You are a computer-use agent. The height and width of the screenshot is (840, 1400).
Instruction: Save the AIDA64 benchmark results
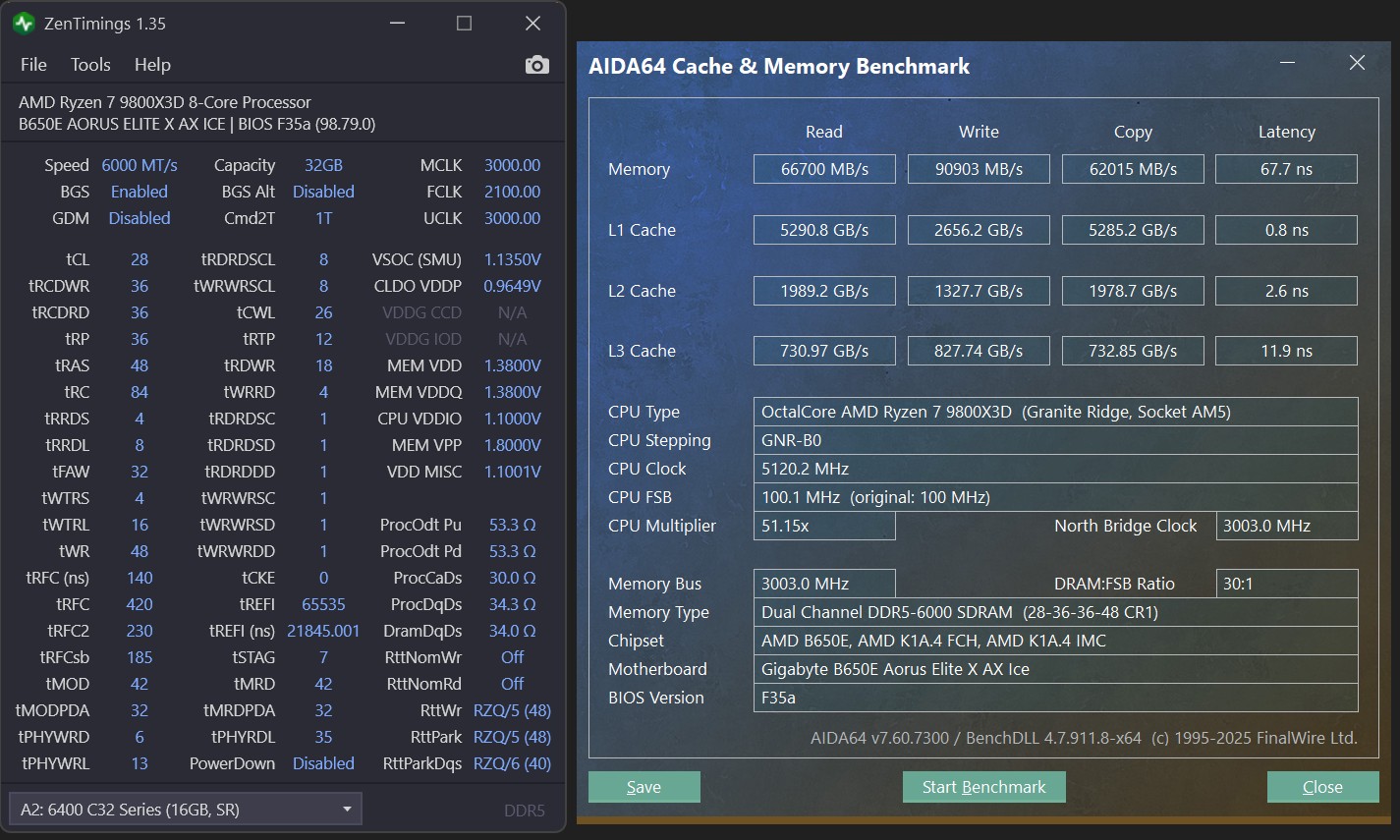(644, 786)
